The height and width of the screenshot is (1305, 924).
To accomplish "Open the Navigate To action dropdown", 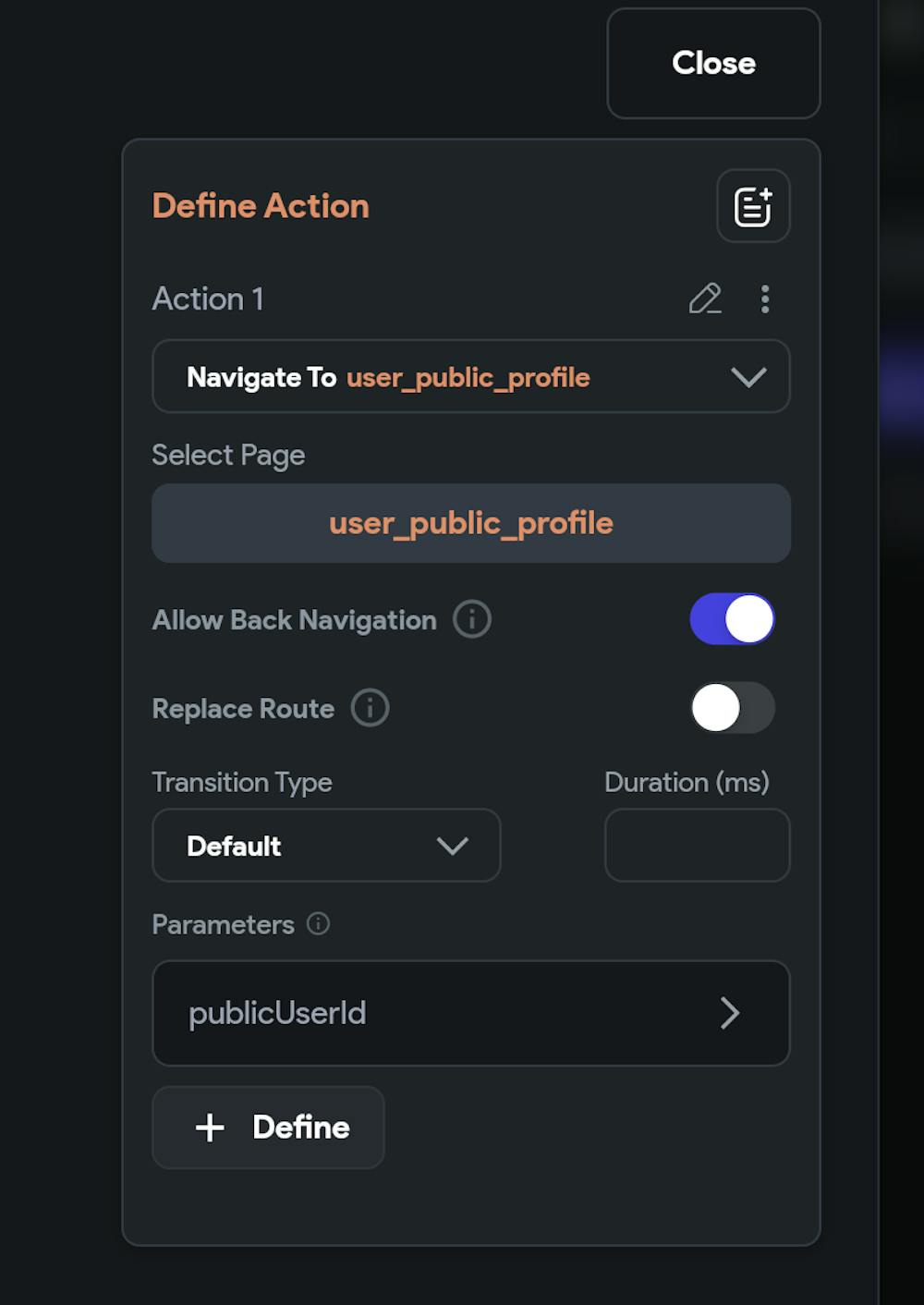I will click(471, 376).
